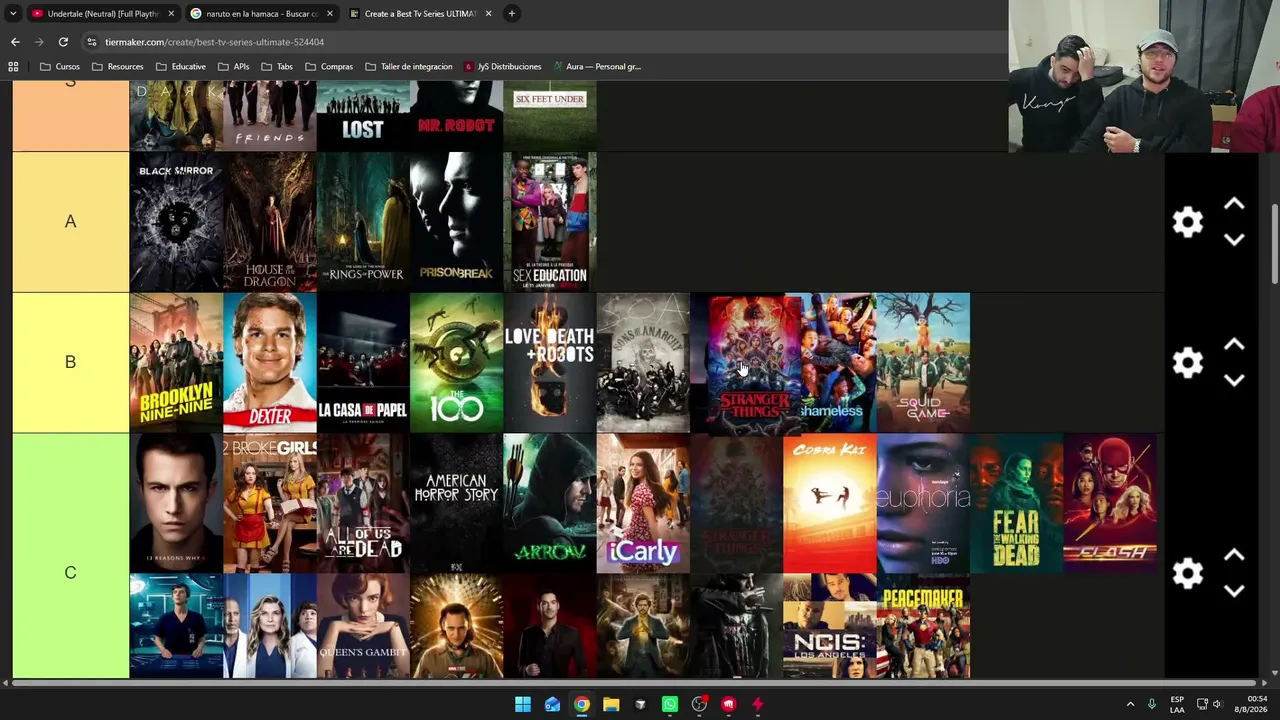
Task: Choose the Shameless poster
Action: pos(838,362)
